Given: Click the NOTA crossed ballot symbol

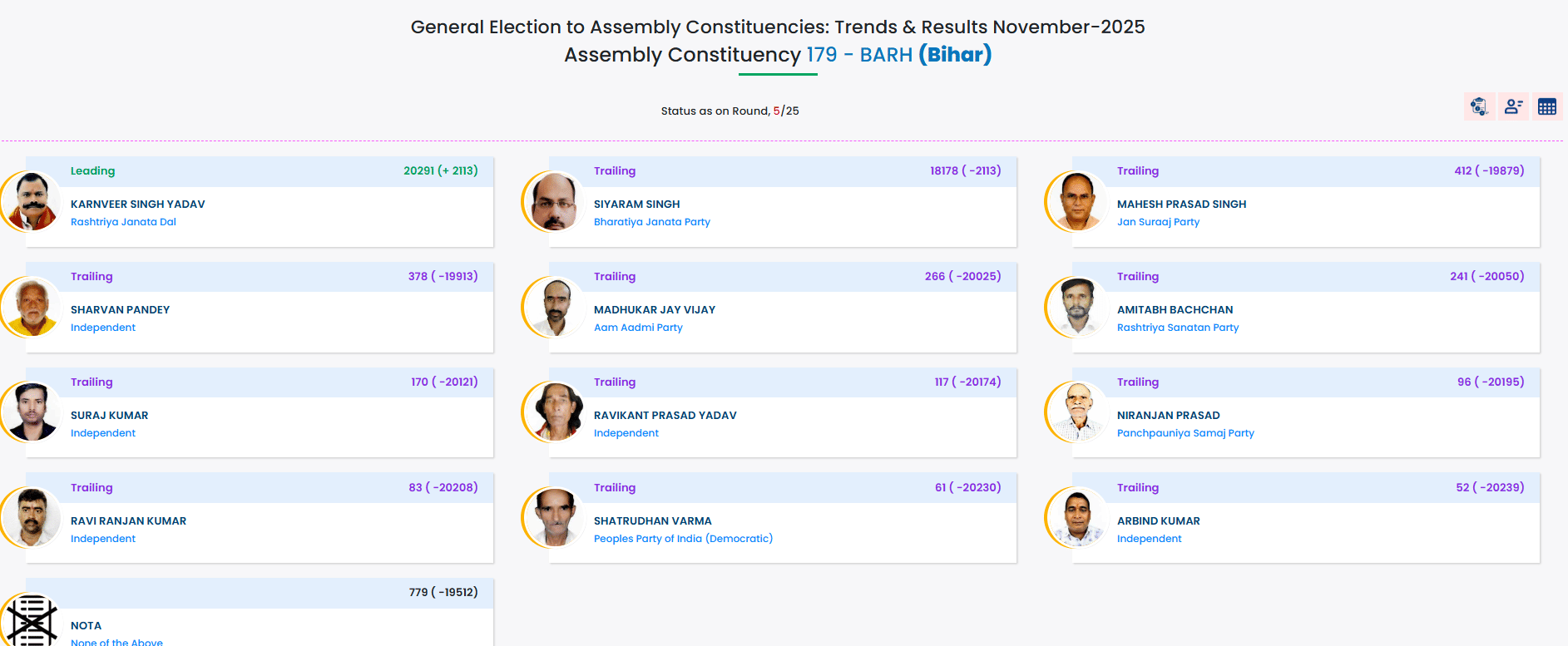Looking at the screenshot, I should coord(32,620).
